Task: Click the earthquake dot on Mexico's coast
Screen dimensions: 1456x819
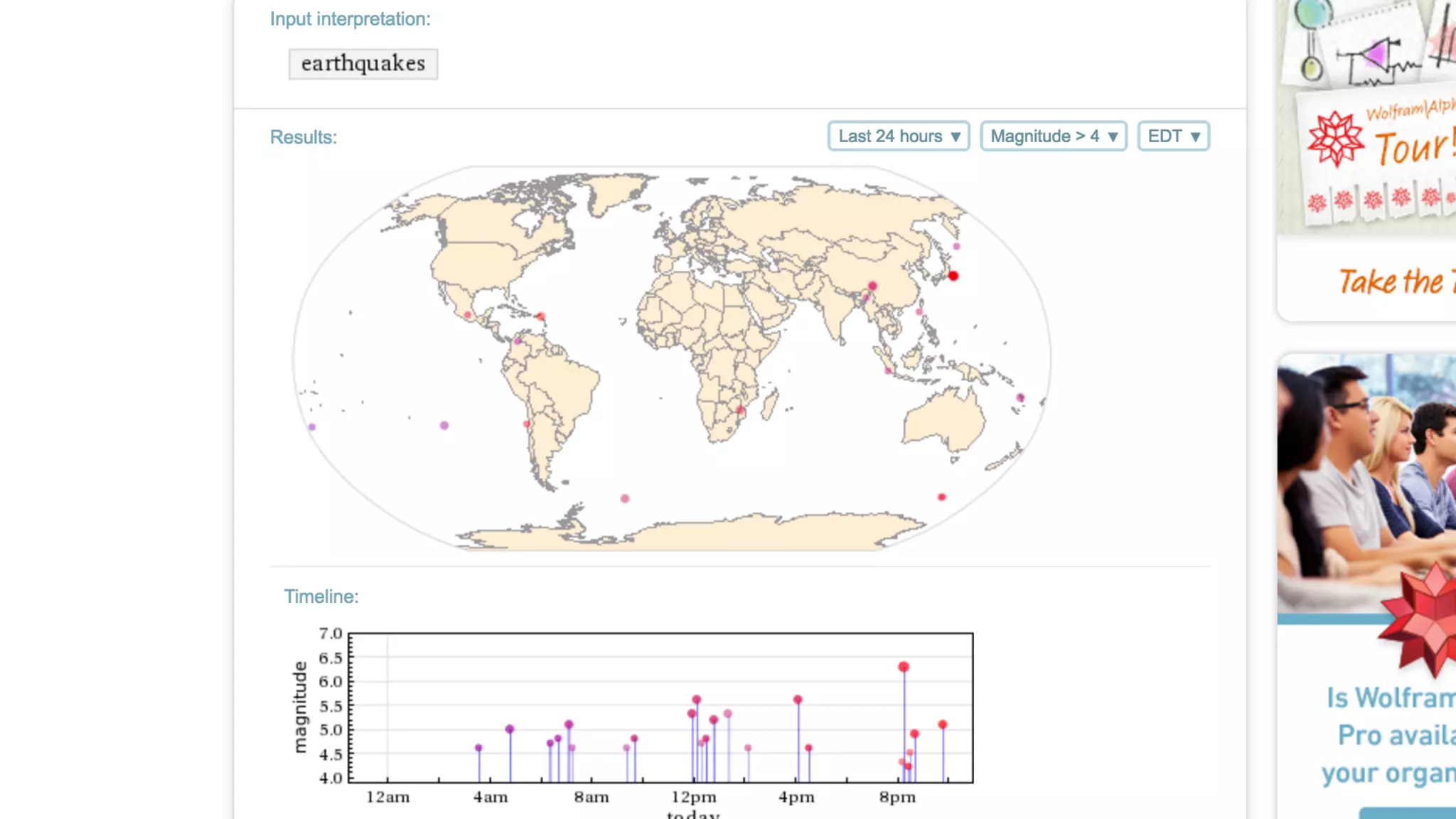Action: [x=467, y=315]
